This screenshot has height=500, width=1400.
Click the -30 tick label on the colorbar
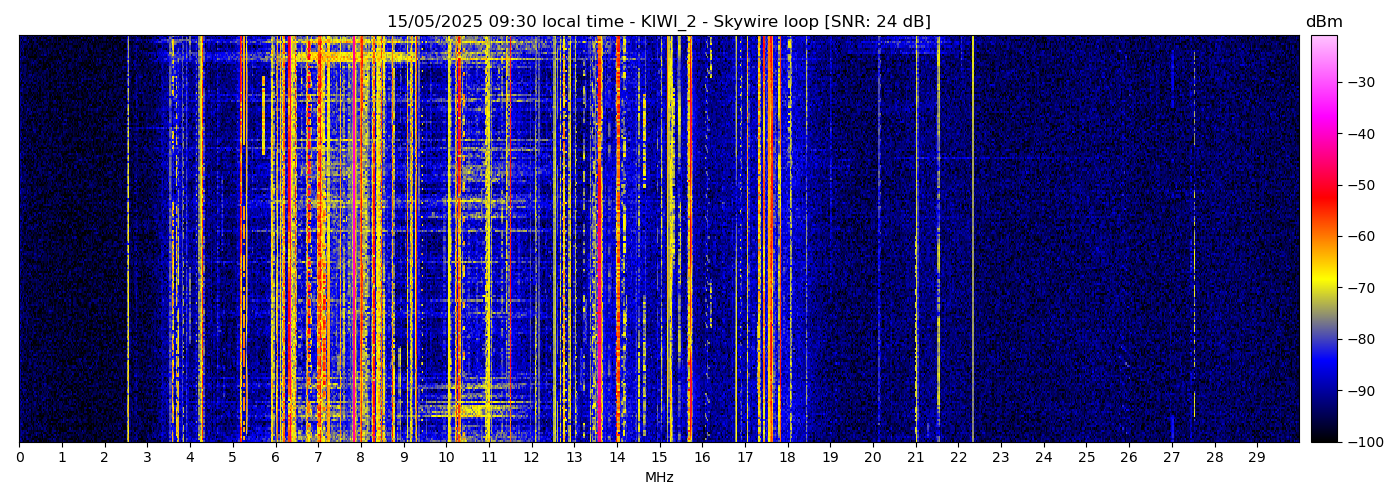[x=1360, y=82]
